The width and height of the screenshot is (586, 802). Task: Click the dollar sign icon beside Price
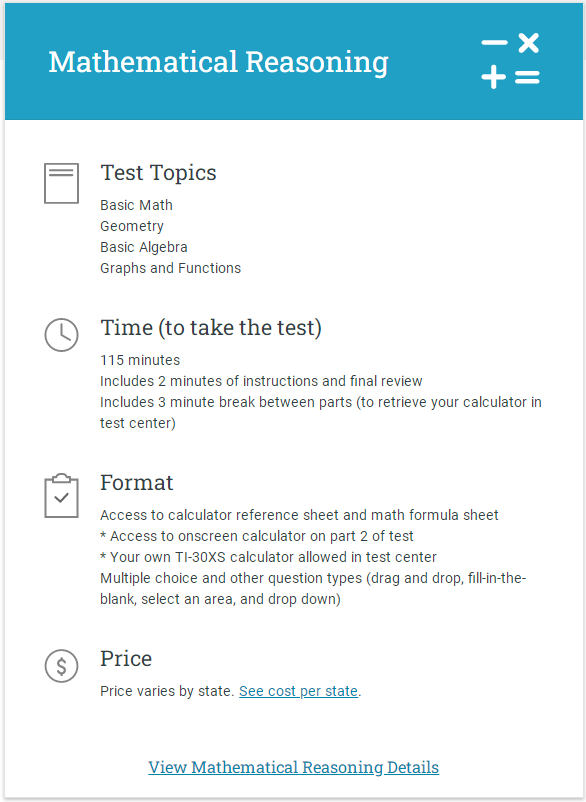[x=61, y=666]
